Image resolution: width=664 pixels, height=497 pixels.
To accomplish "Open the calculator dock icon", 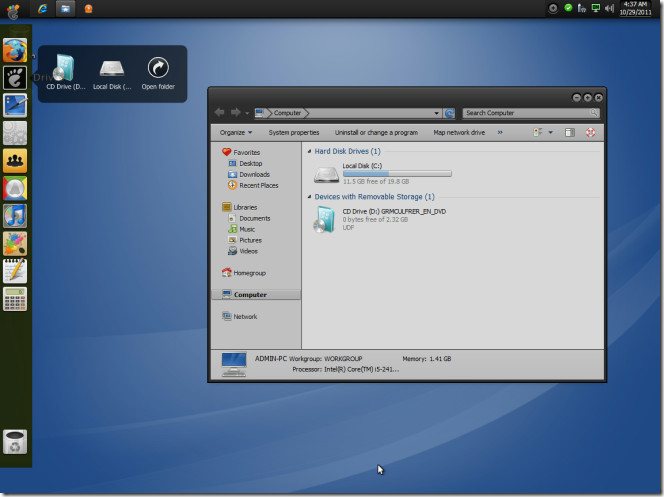I will click(15, 299).
